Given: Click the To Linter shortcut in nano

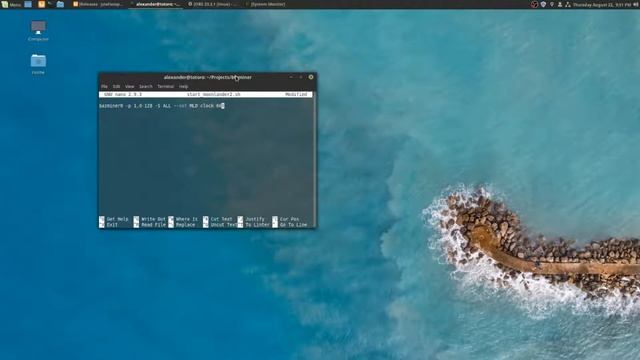Looking at the screenshot, I should point(254,225).
